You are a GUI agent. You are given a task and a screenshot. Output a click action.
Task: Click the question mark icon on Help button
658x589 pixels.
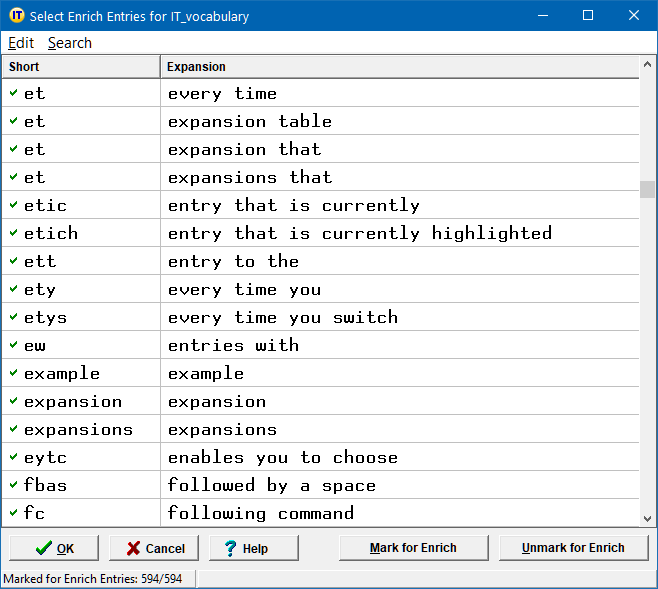(230, 548)
